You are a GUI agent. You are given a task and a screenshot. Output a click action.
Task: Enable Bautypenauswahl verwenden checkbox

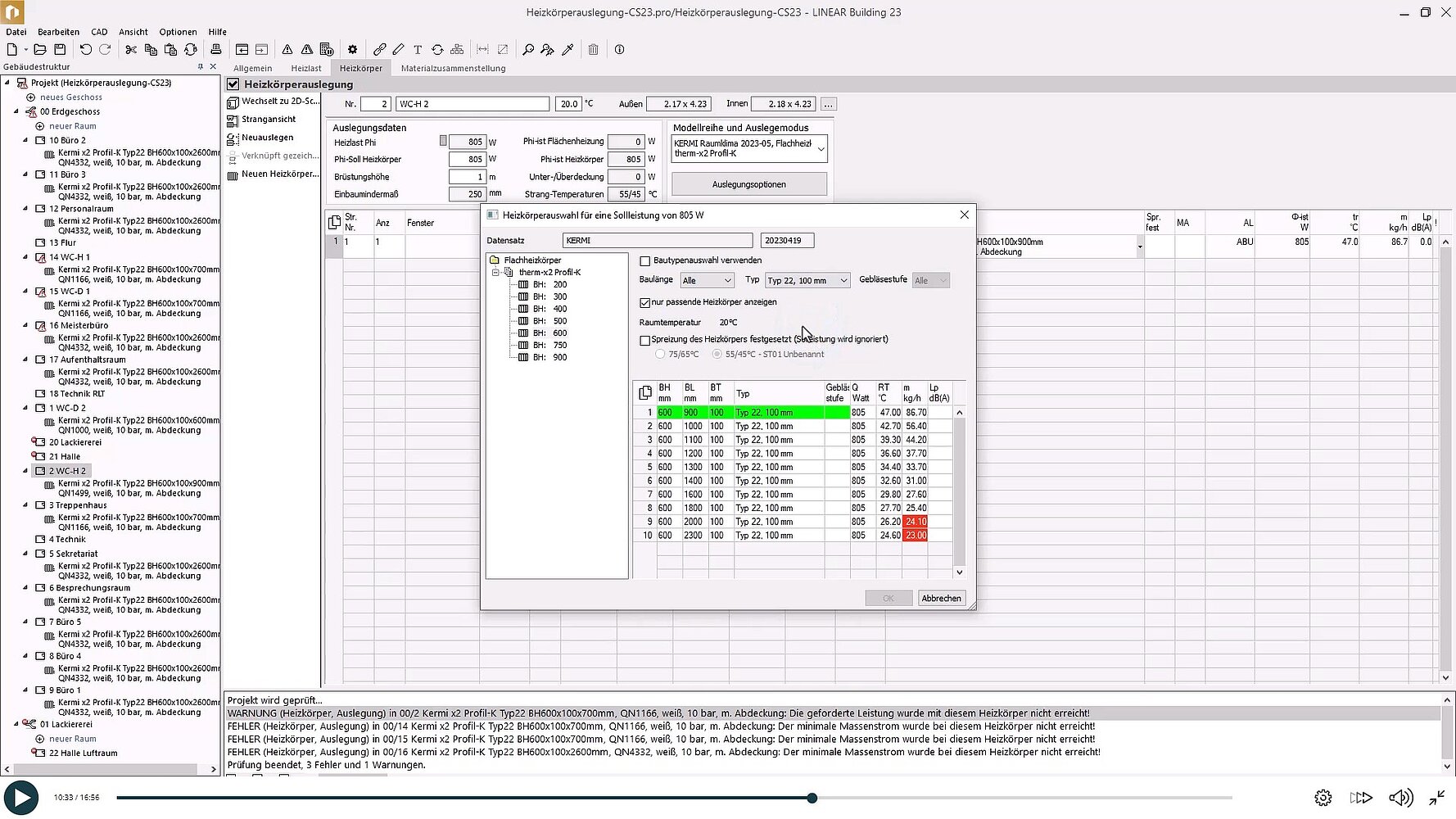pyautogui.click(x=645, y=261)
